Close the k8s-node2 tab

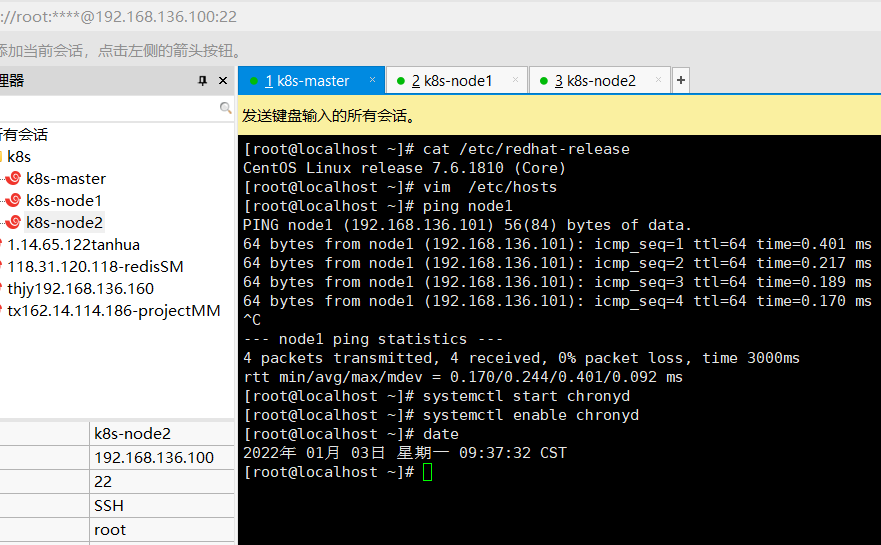tap(658, 80)
